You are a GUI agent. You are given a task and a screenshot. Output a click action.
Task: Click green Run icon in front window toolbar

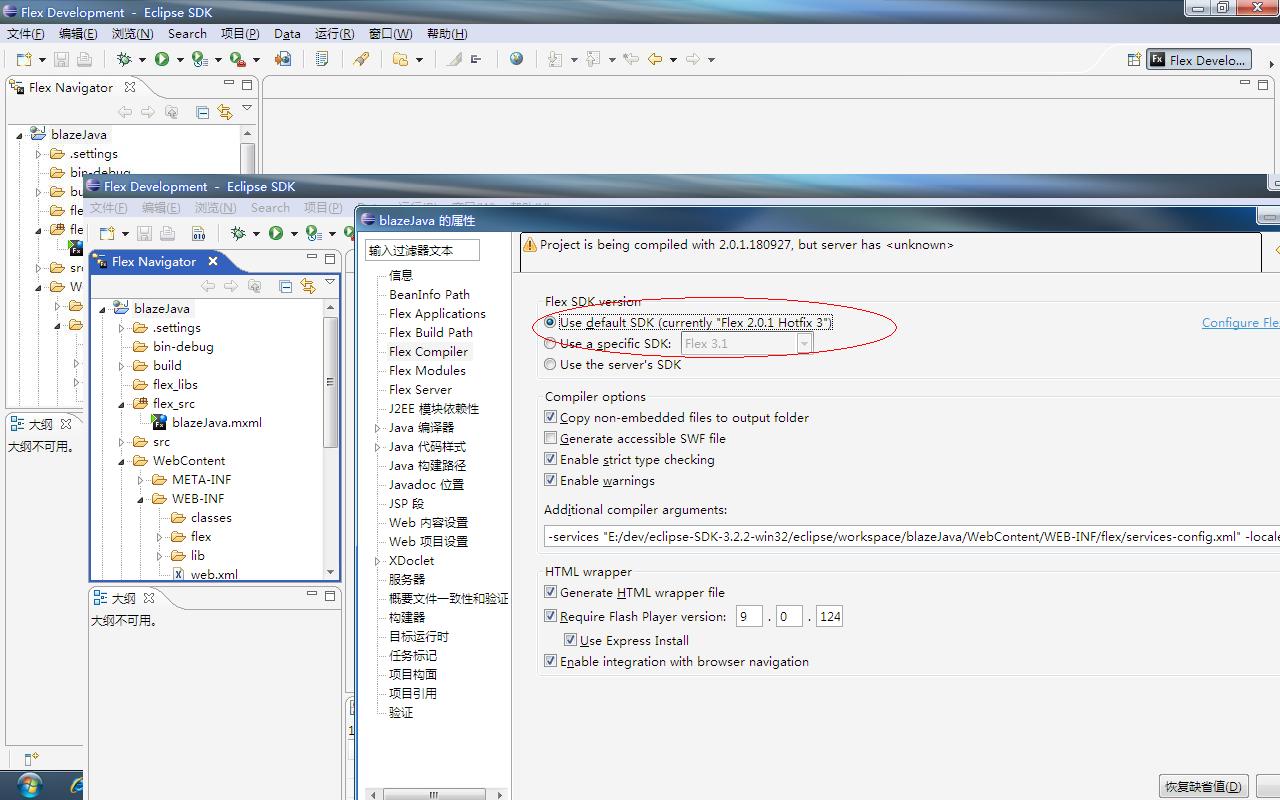click(x=276, y=233)
